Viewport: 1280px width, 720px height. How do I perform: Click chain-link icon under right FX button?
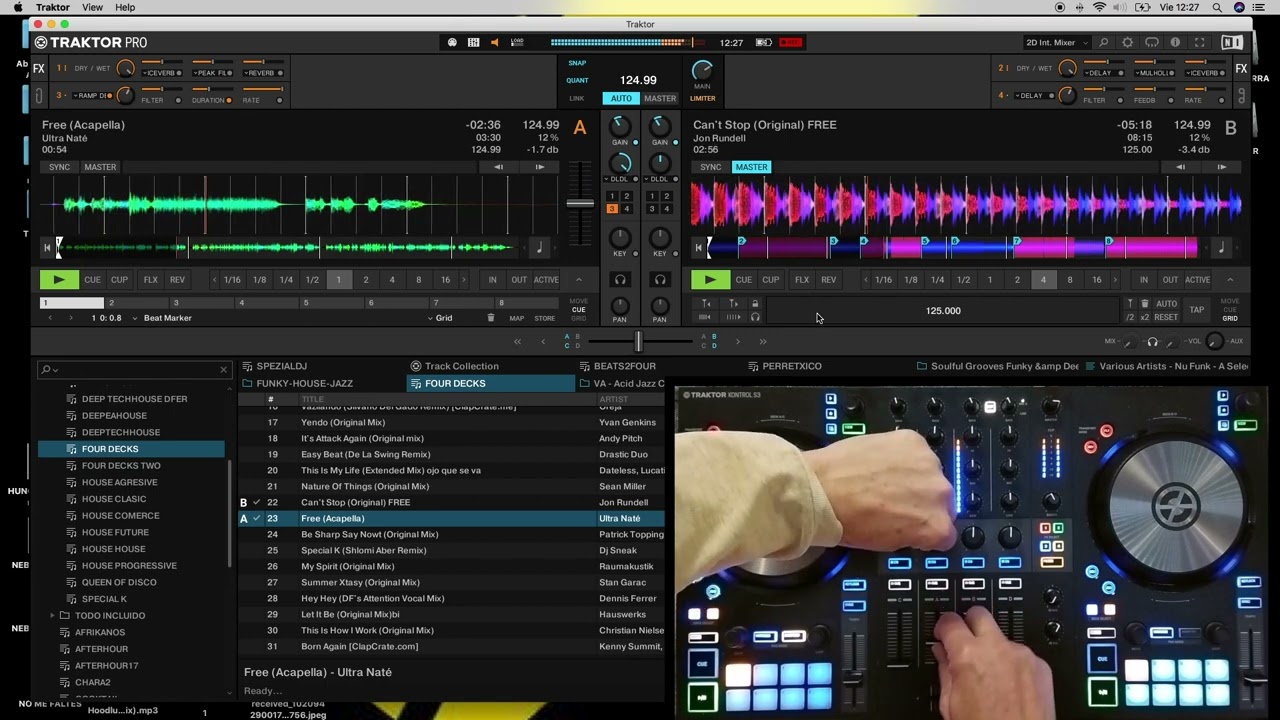point(1241,96)
